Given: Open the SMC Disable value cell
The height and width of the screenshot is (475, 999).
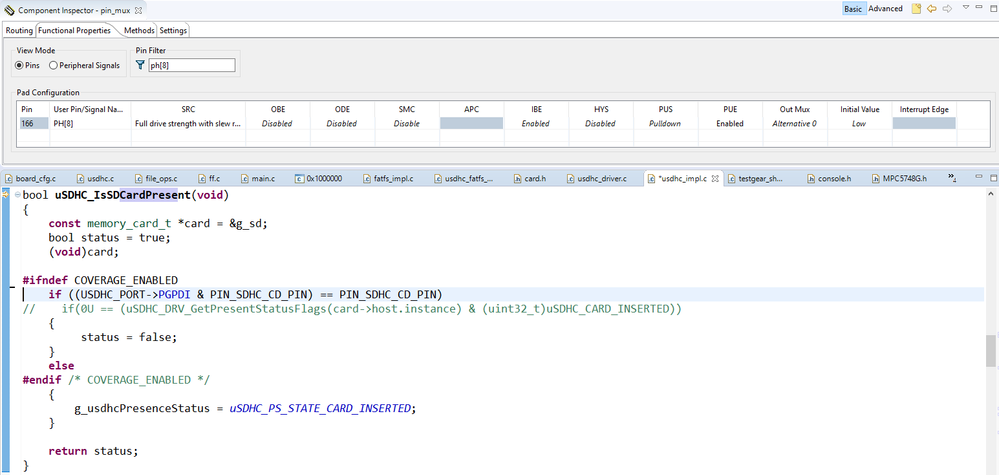Looking at the screenshot, I should point(406,124).
